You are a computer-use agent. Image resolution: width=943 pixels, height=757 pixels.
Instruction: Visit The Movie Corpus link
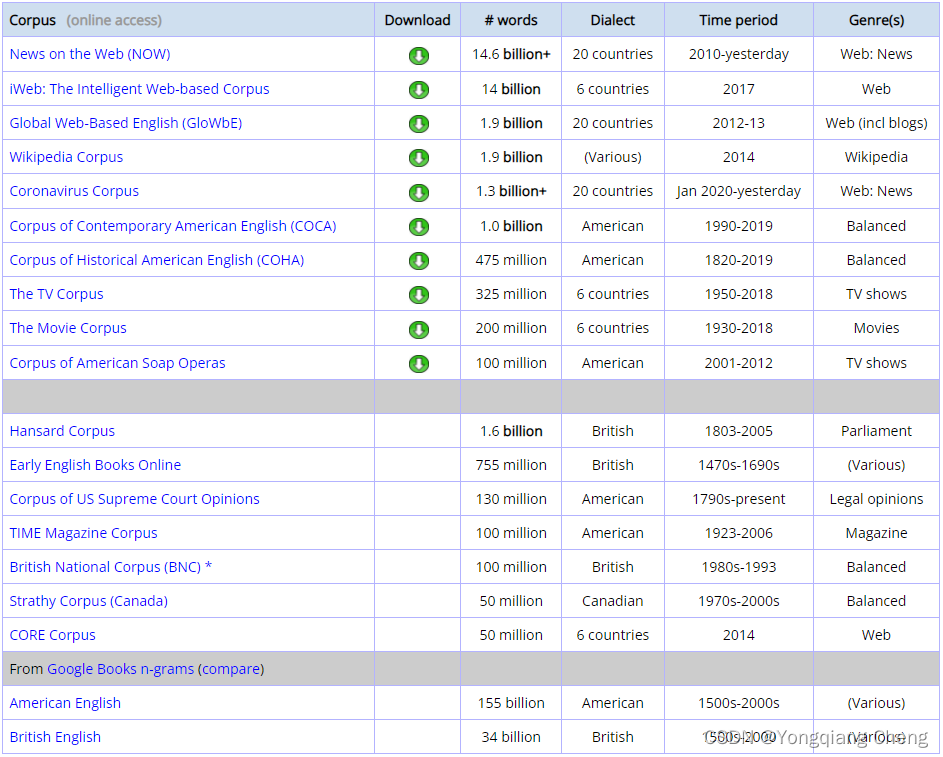(68, 328)
